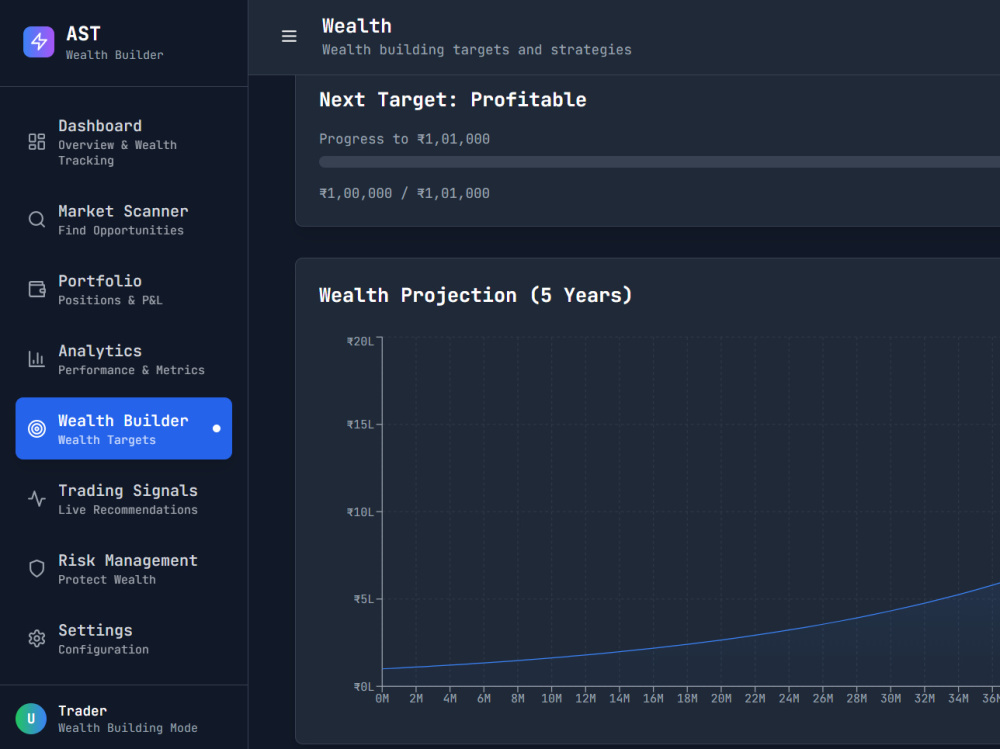Click the Dashboard grid icon
The height and width of the screenshot is (749, 1000).
click(x=37, y=142)
